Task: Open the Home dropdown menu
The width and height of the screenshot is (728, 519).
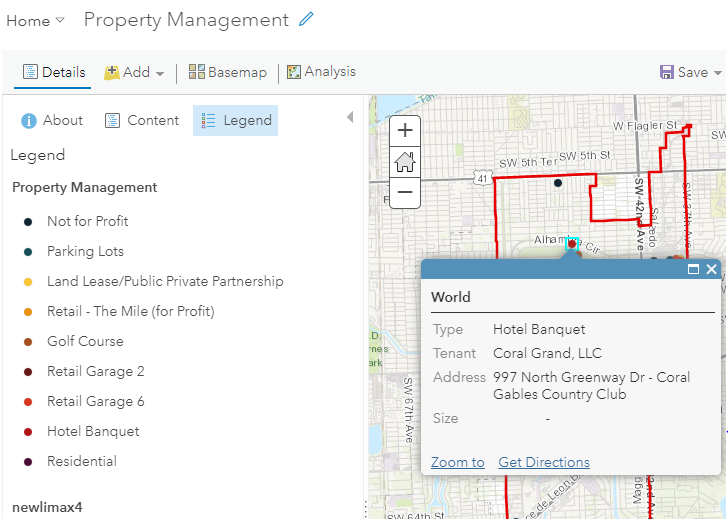Action: point(36,21)
